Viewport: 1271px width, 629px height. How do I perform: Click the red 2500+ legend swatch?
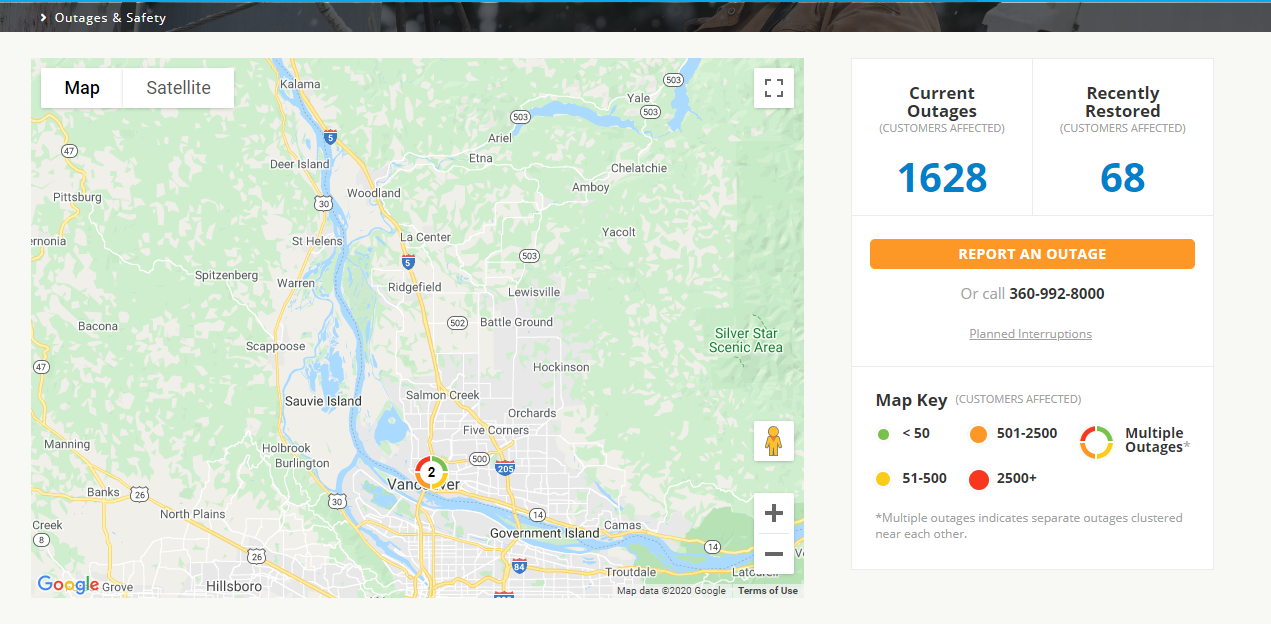[978, 480]
